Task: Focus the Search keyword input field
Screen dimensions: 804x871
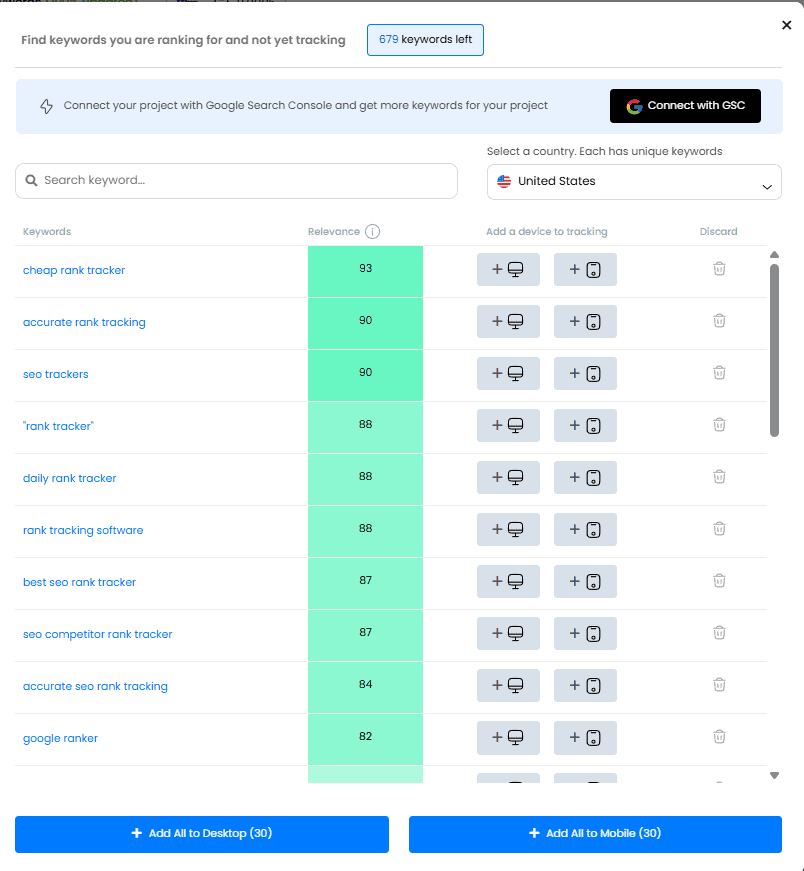Action: pos(237,181)
